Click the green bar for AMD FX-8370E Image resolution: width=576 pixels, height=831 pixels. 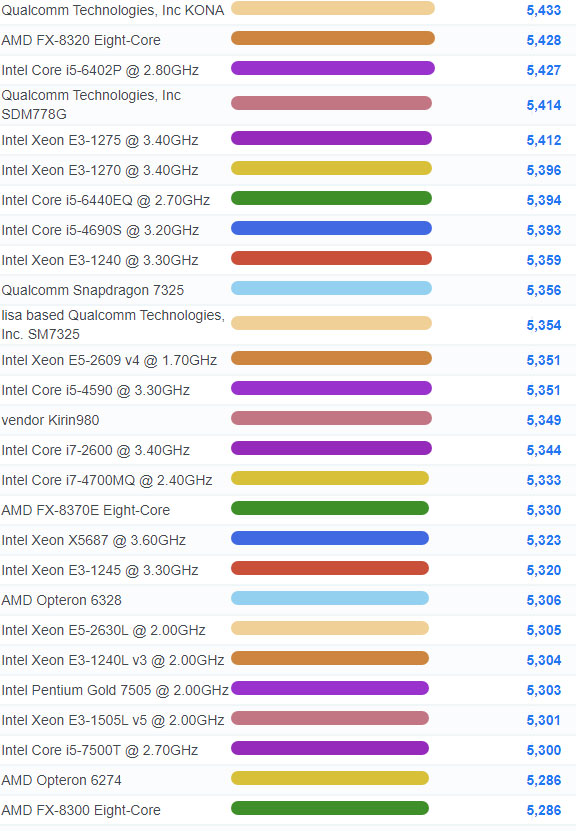(330, 508)
